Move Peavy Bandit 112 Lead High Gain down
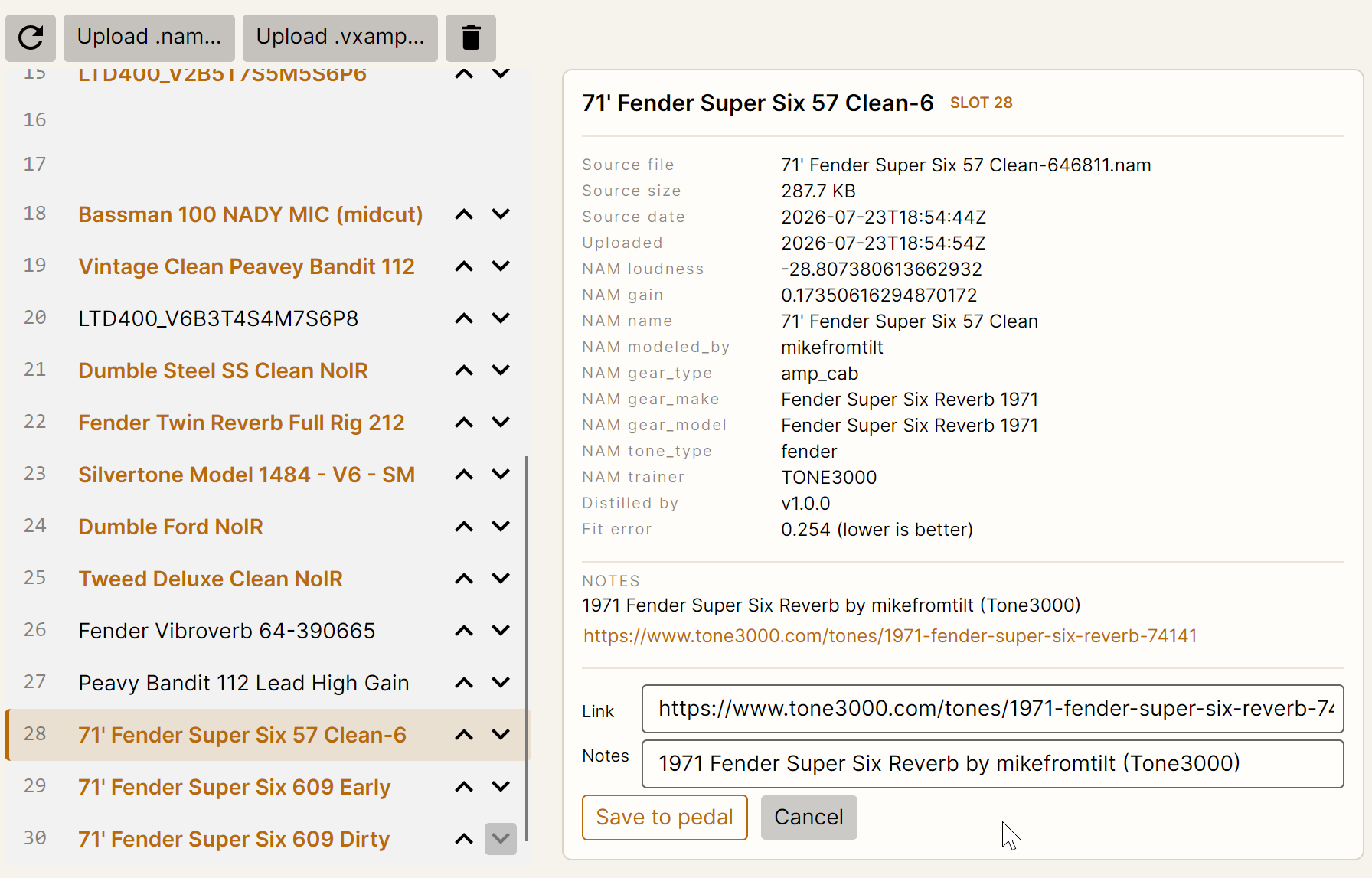 click(501, 683)
